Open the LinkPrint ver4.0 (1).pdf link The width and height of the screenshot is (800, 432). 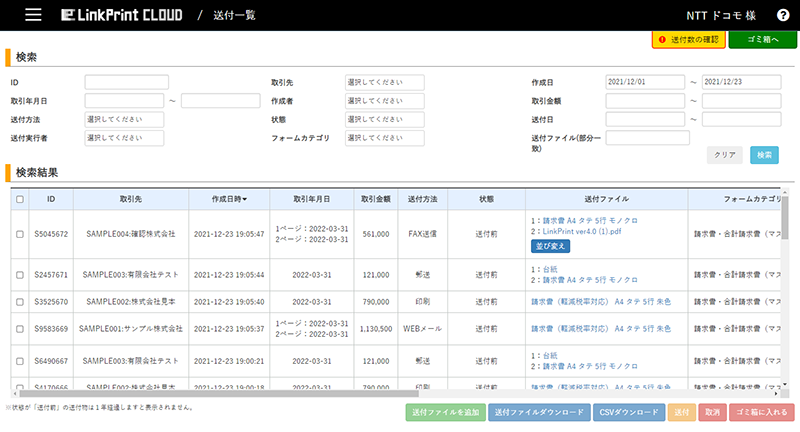click(582, 232)
